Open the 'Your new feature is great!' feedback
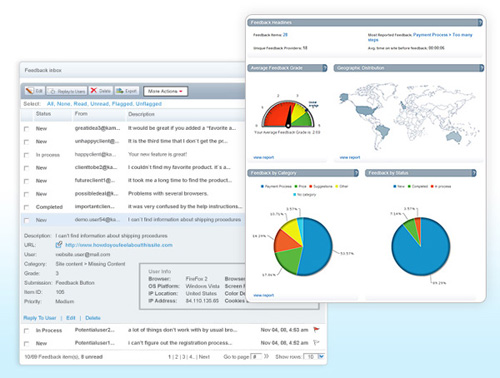This screenshot has height=378, width=500. point(157,154)
